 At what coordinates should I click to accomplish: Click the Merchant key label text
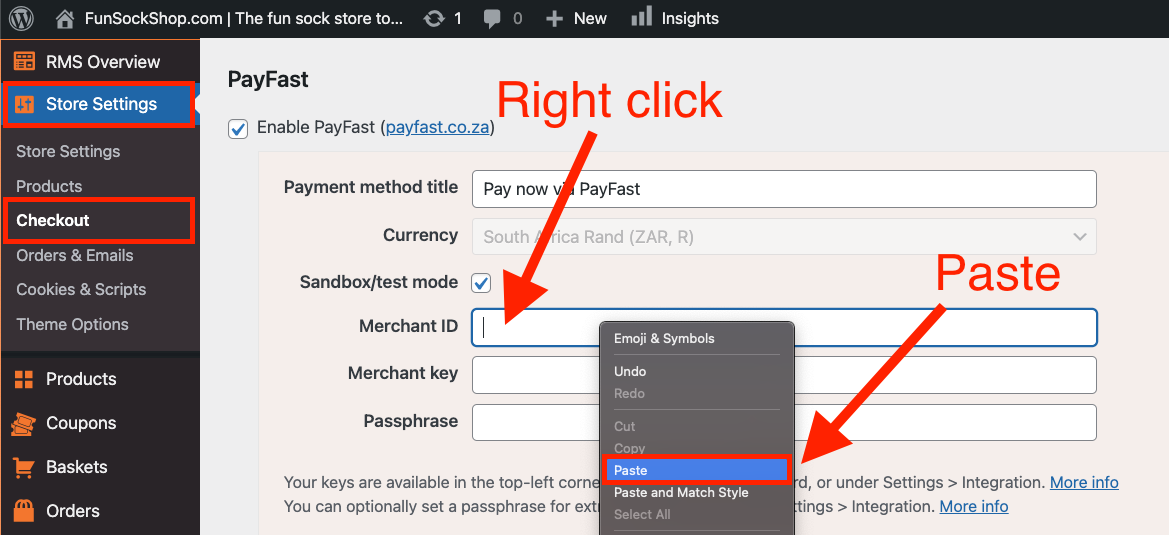pos(403,373)
